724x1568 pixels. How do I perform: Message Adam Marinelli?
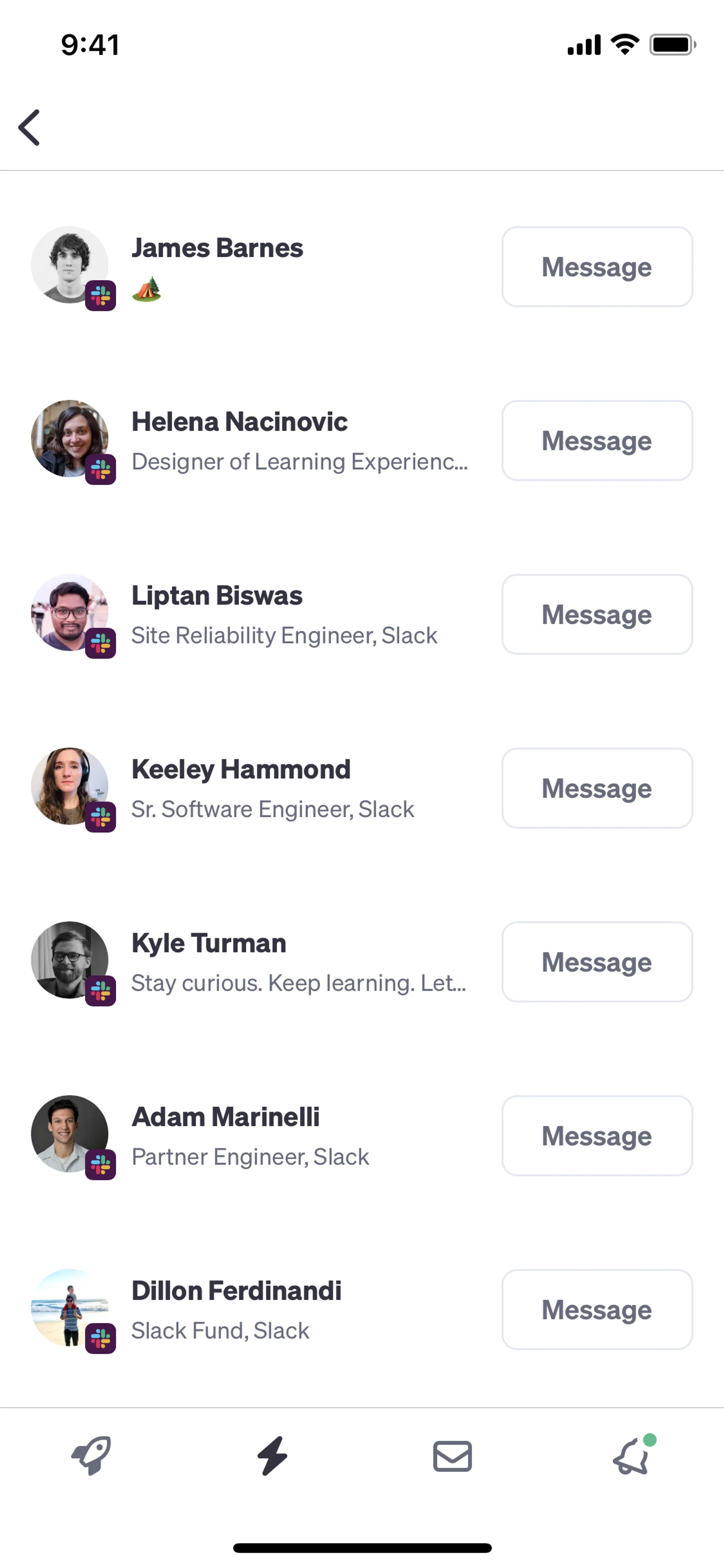pos(597,1136)
